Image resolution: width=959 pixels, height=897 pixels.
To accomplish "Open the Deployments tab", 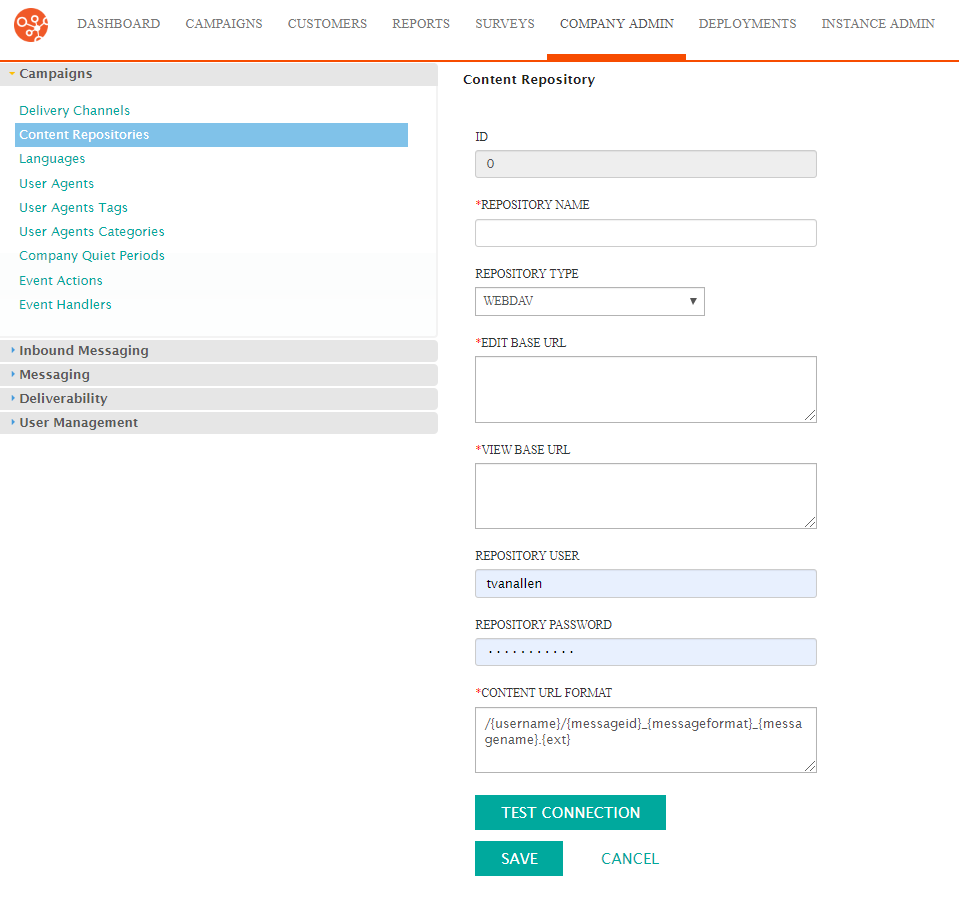I will point(747,24).
